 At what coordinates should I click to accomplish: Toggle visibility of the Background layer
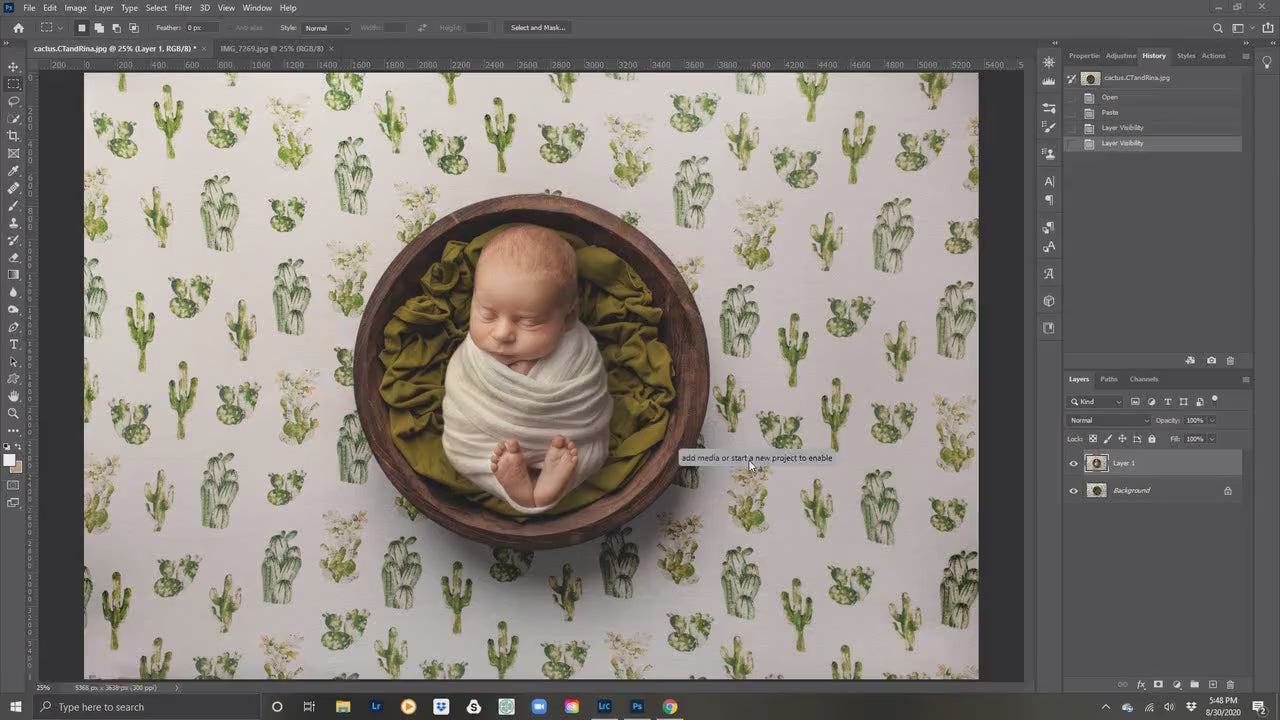(x=1073, y=490)
